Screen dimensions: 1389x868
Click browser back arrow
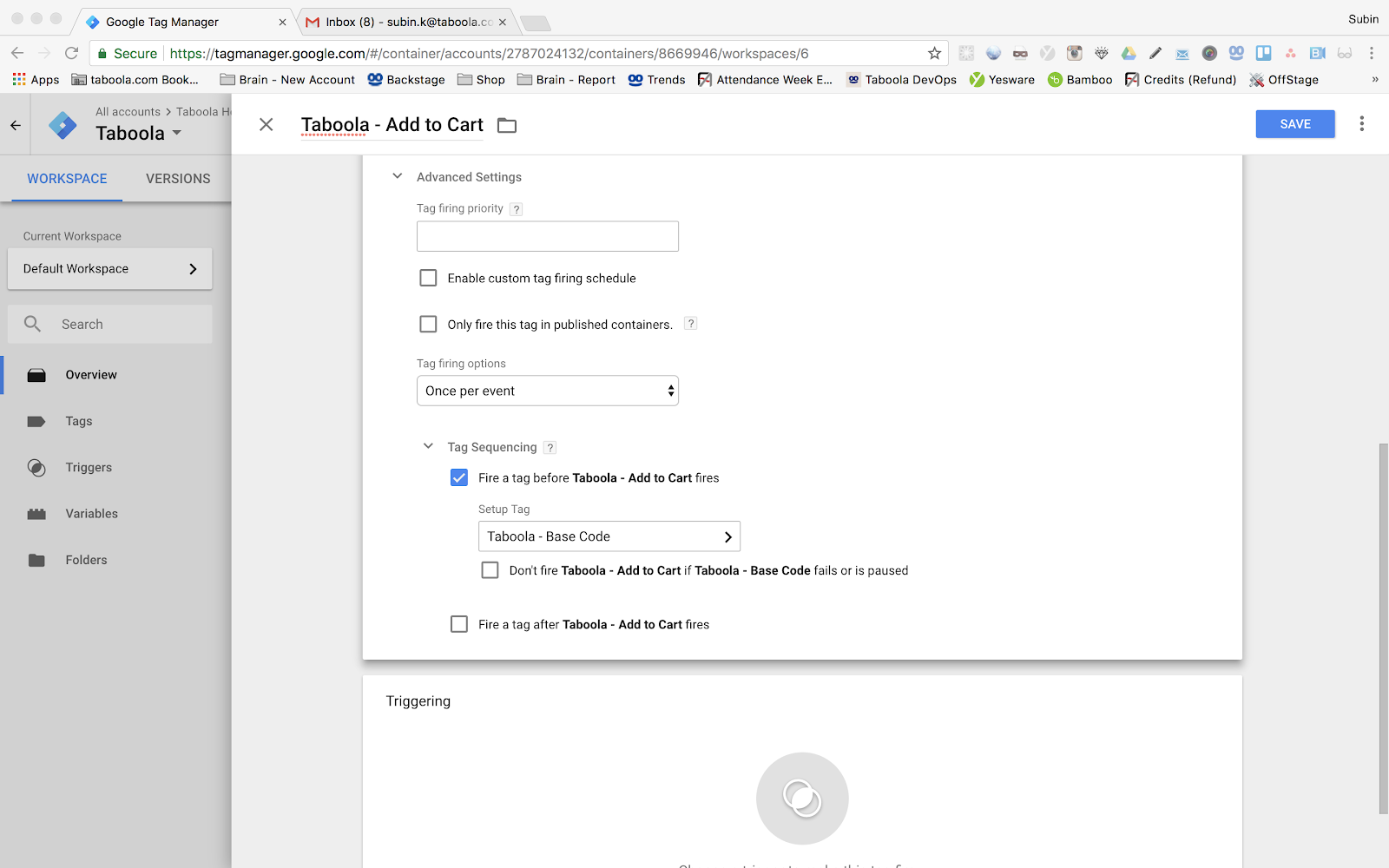[17, 53]
